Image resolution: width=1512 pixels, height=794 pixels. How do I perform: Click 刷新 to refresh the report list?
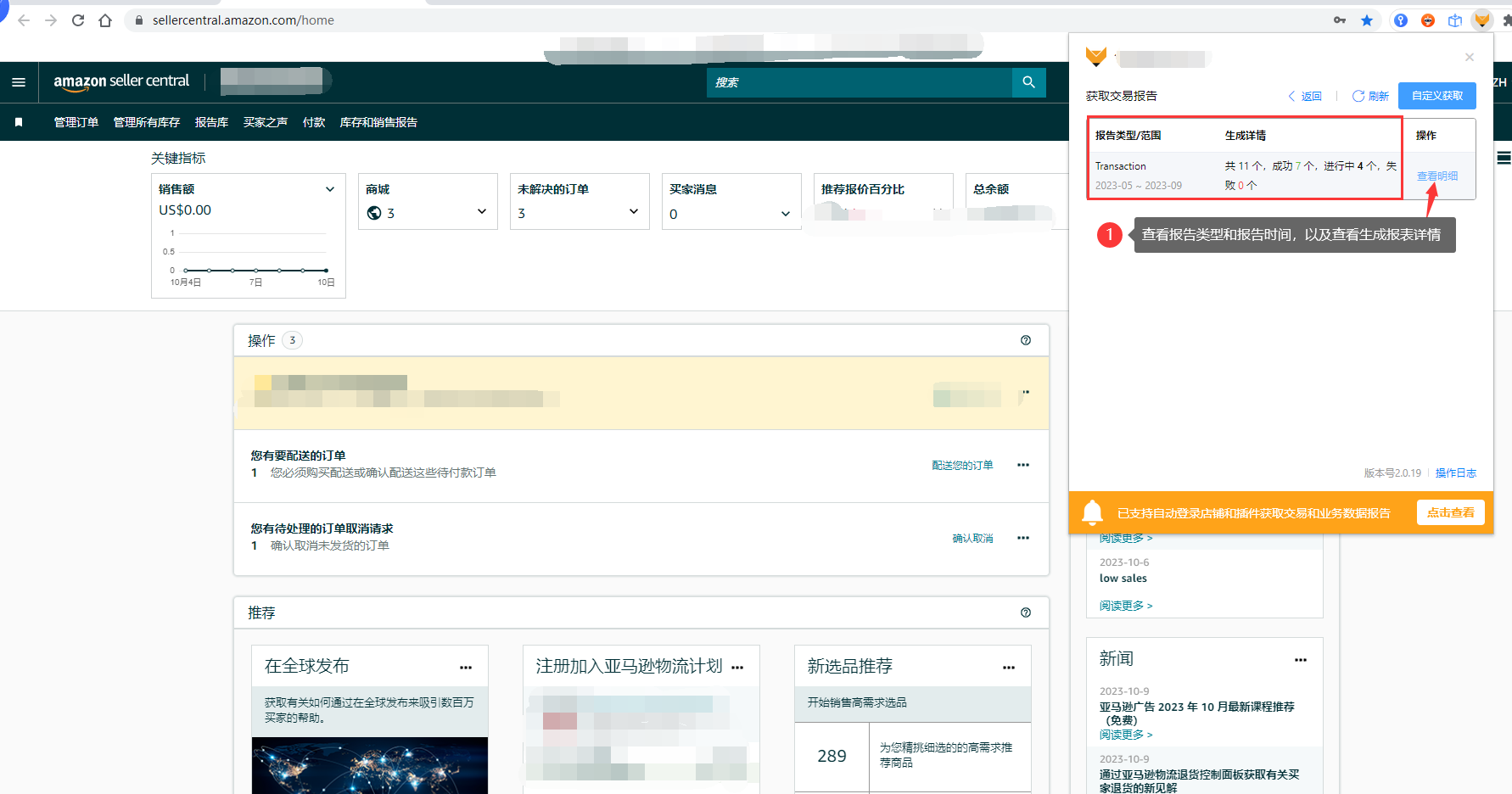tap(1370, 96)
